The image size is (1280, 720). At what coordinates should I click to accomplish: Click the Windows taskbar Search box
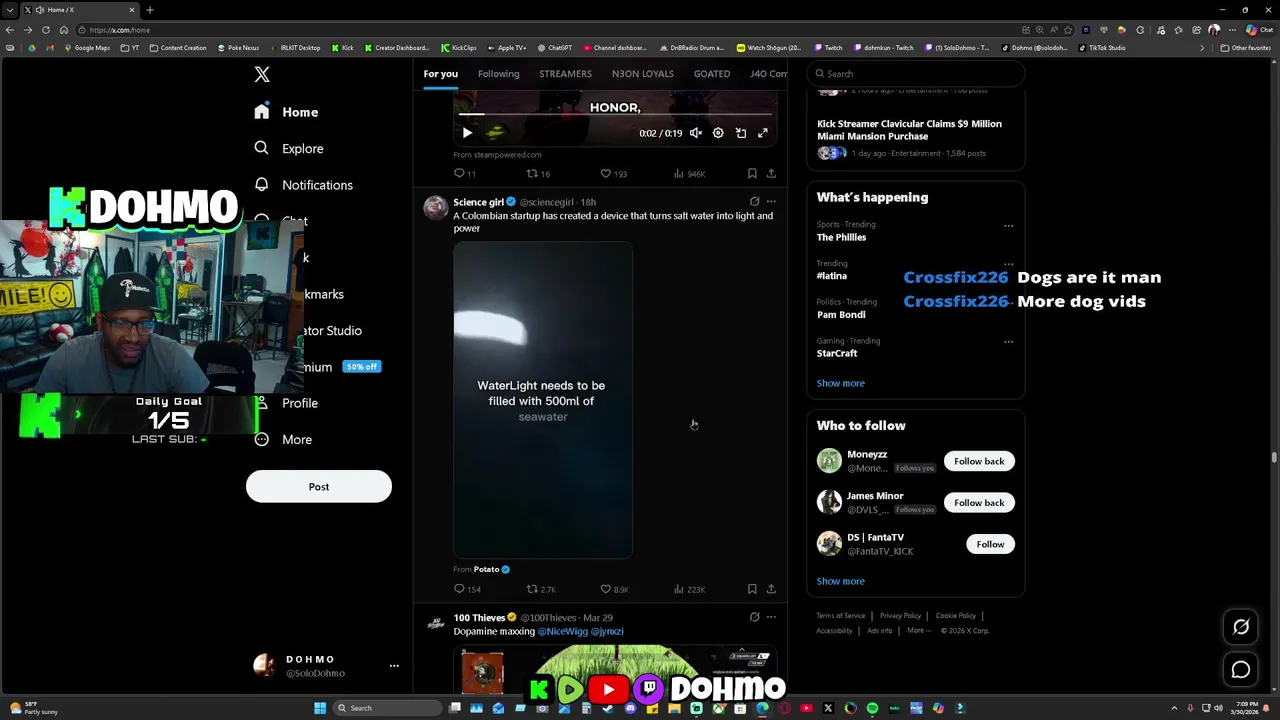(388, 708)
